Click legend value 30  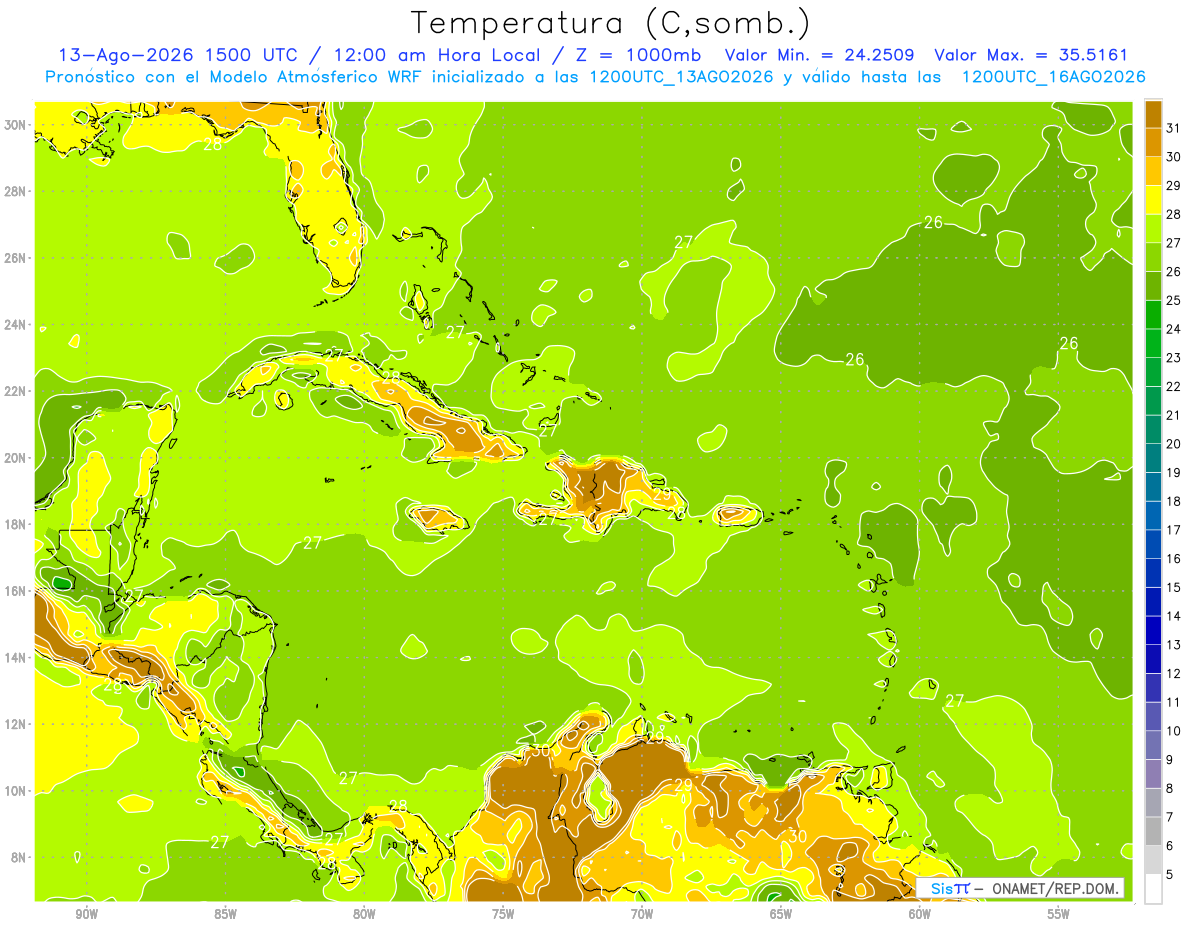tap(1174, 157)
